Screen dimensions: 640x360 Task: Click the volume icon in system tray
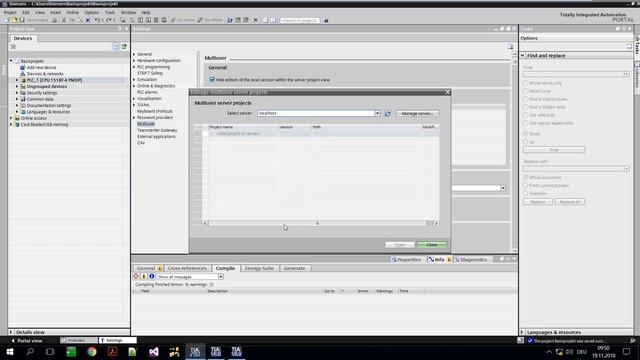point(569,352)
